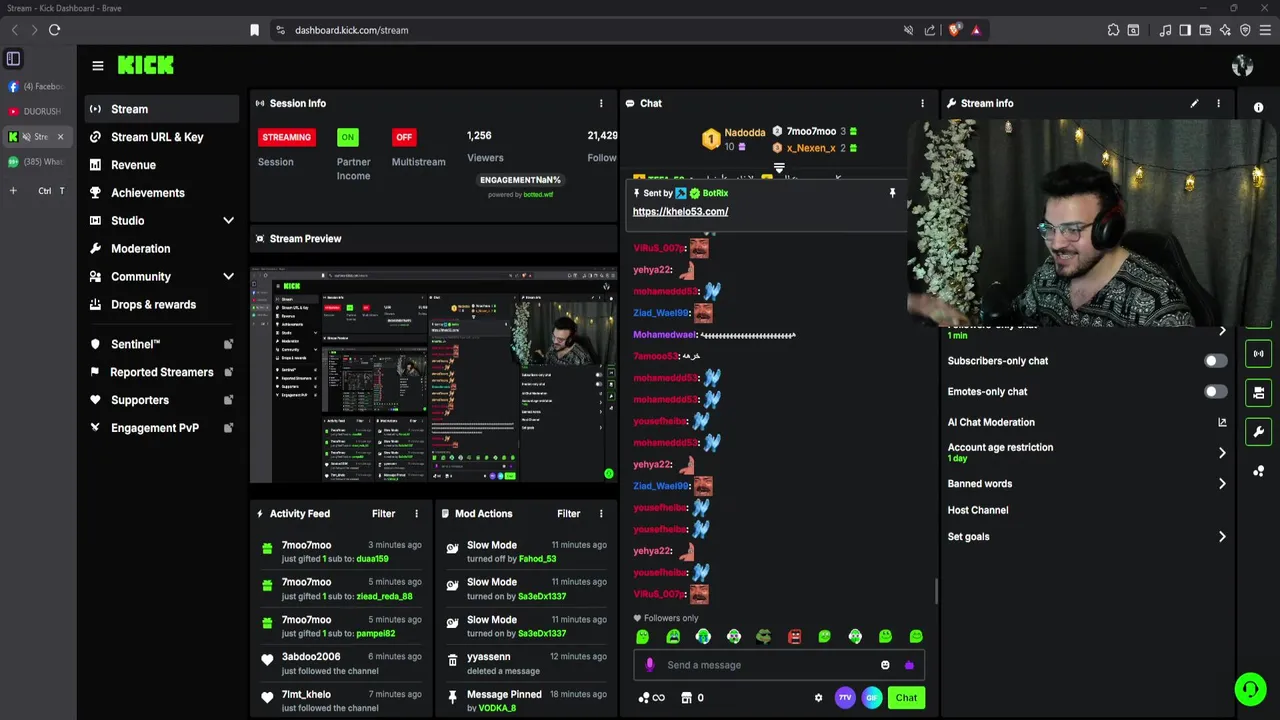Open Stream URL & Key page
The width and height of the screenshot is (1280, 720).
pos(162,137)
